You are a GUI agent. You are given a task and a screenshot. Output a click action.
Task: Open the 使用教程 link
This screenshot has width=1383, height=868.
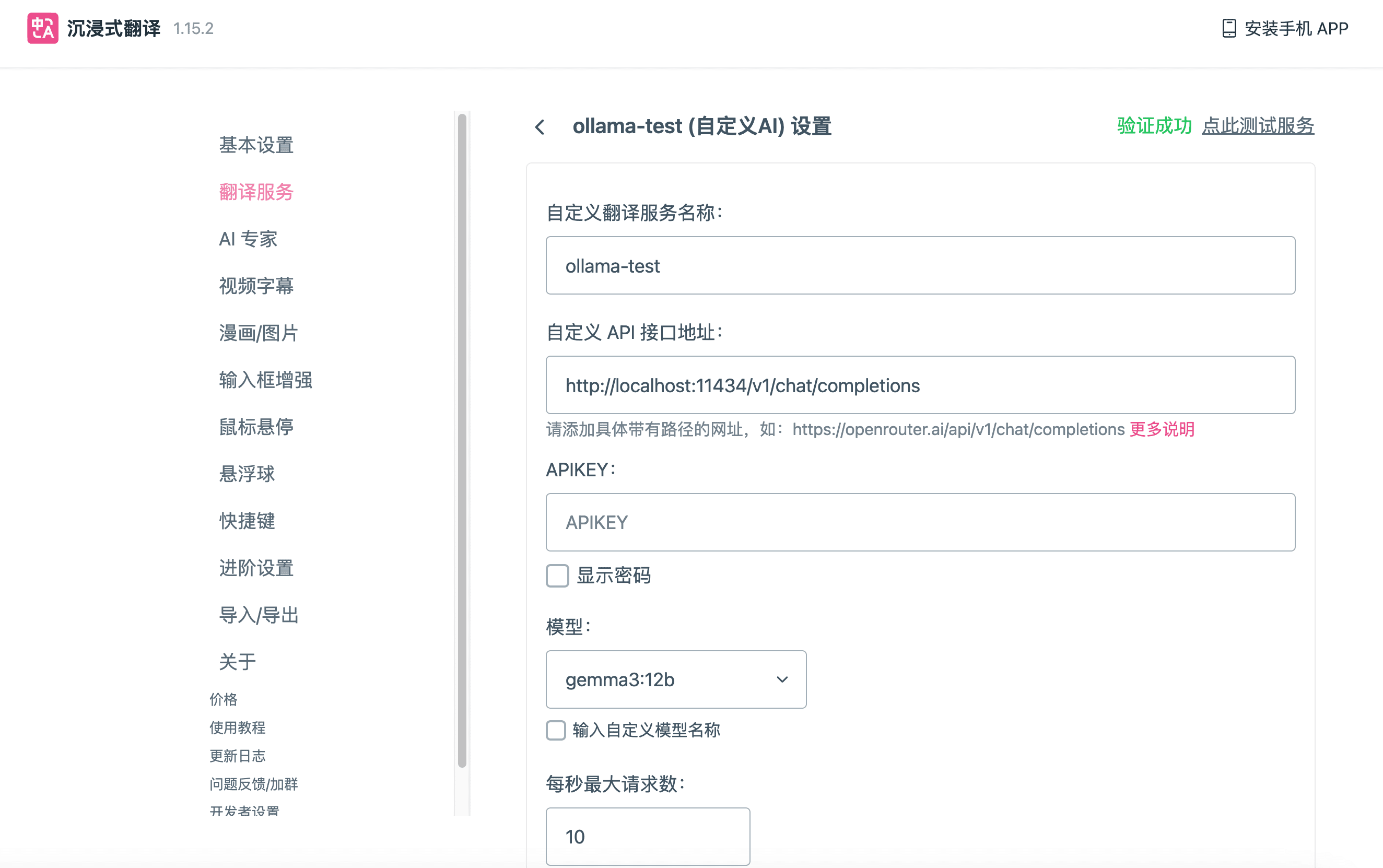pos(237,728)
